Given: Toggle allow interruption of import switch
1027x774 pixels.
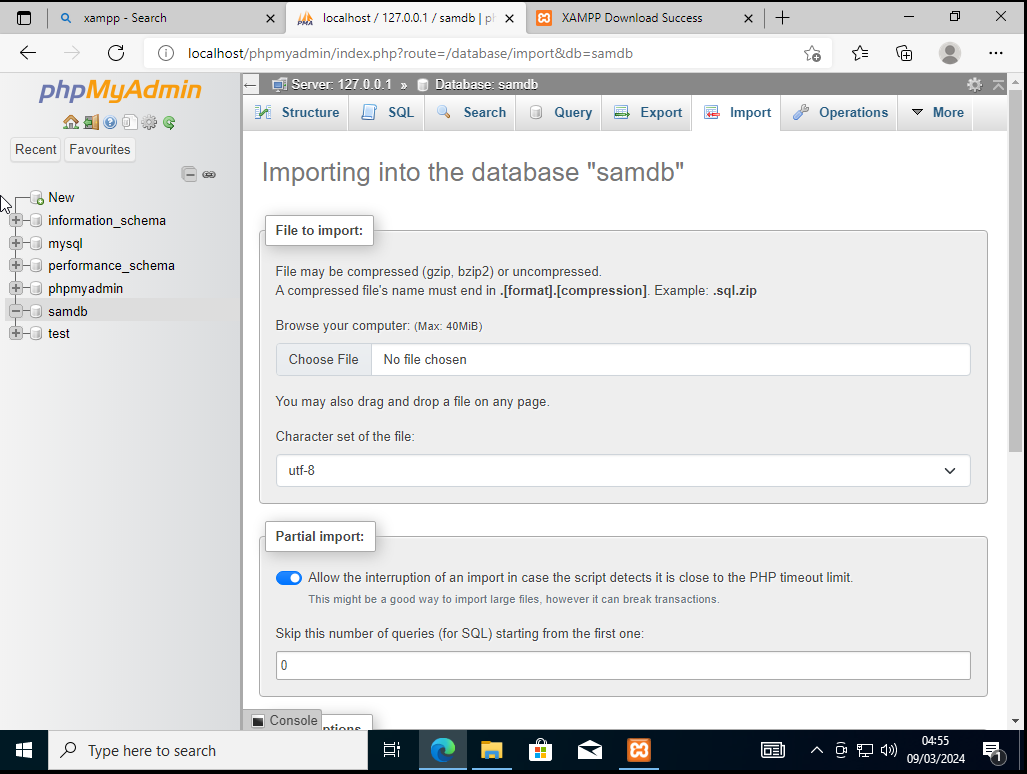Looking at the screenshot, I should [289, 578].
